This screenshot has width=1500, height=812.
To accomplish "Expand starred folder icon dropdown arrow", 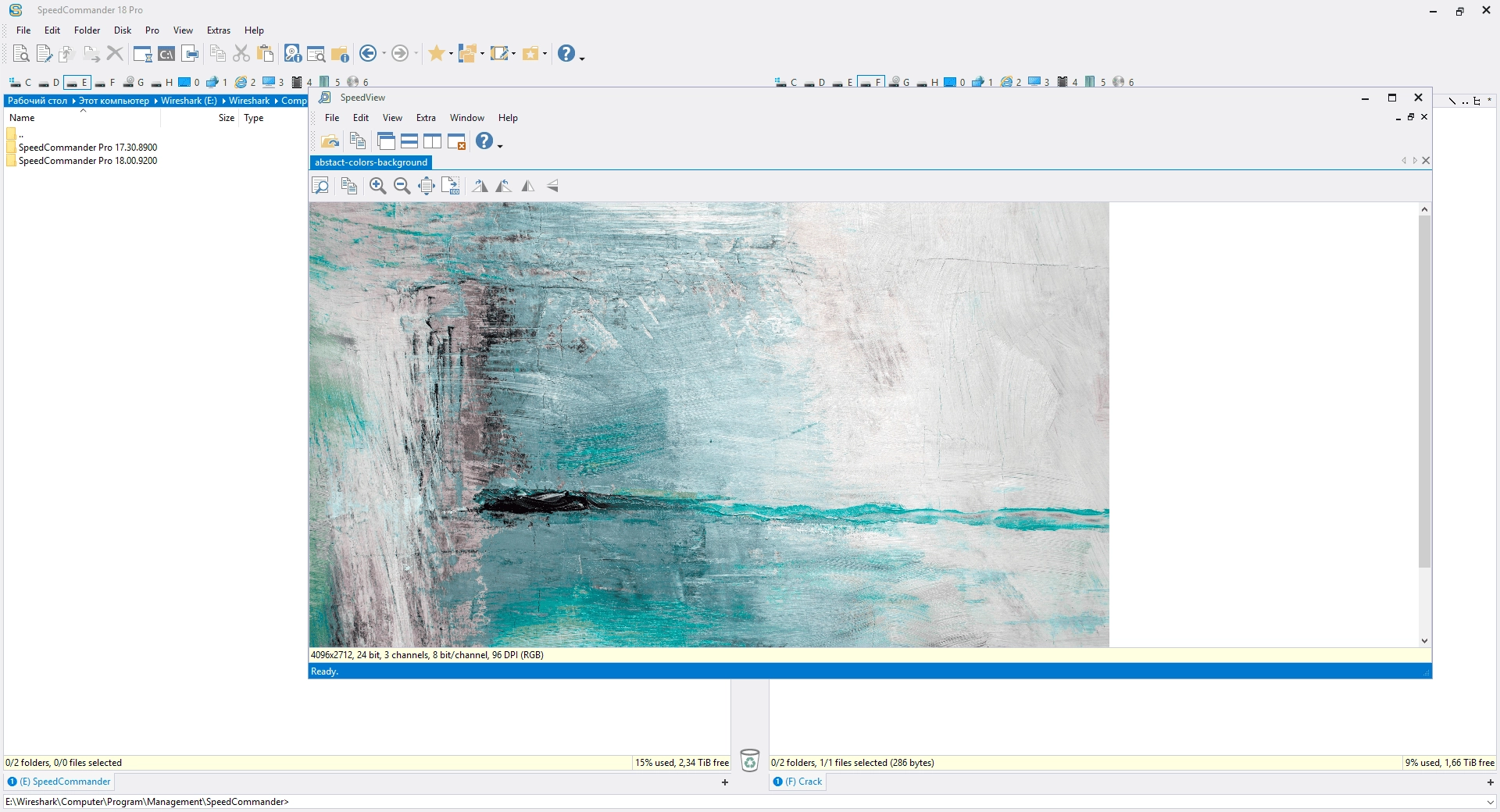I will [x=545, y=54].
